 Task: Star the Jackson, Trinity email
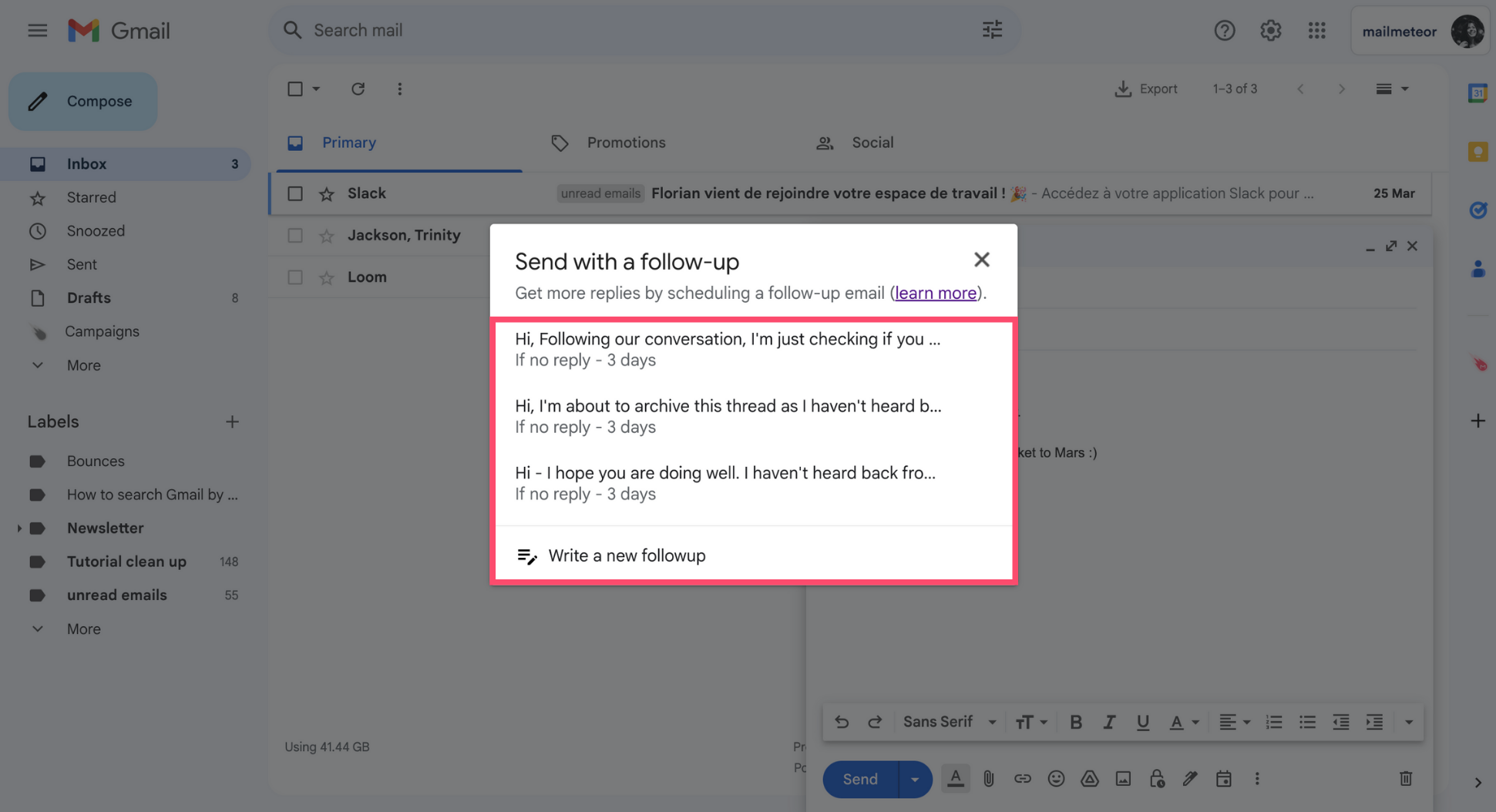click(x=327, y=235)
